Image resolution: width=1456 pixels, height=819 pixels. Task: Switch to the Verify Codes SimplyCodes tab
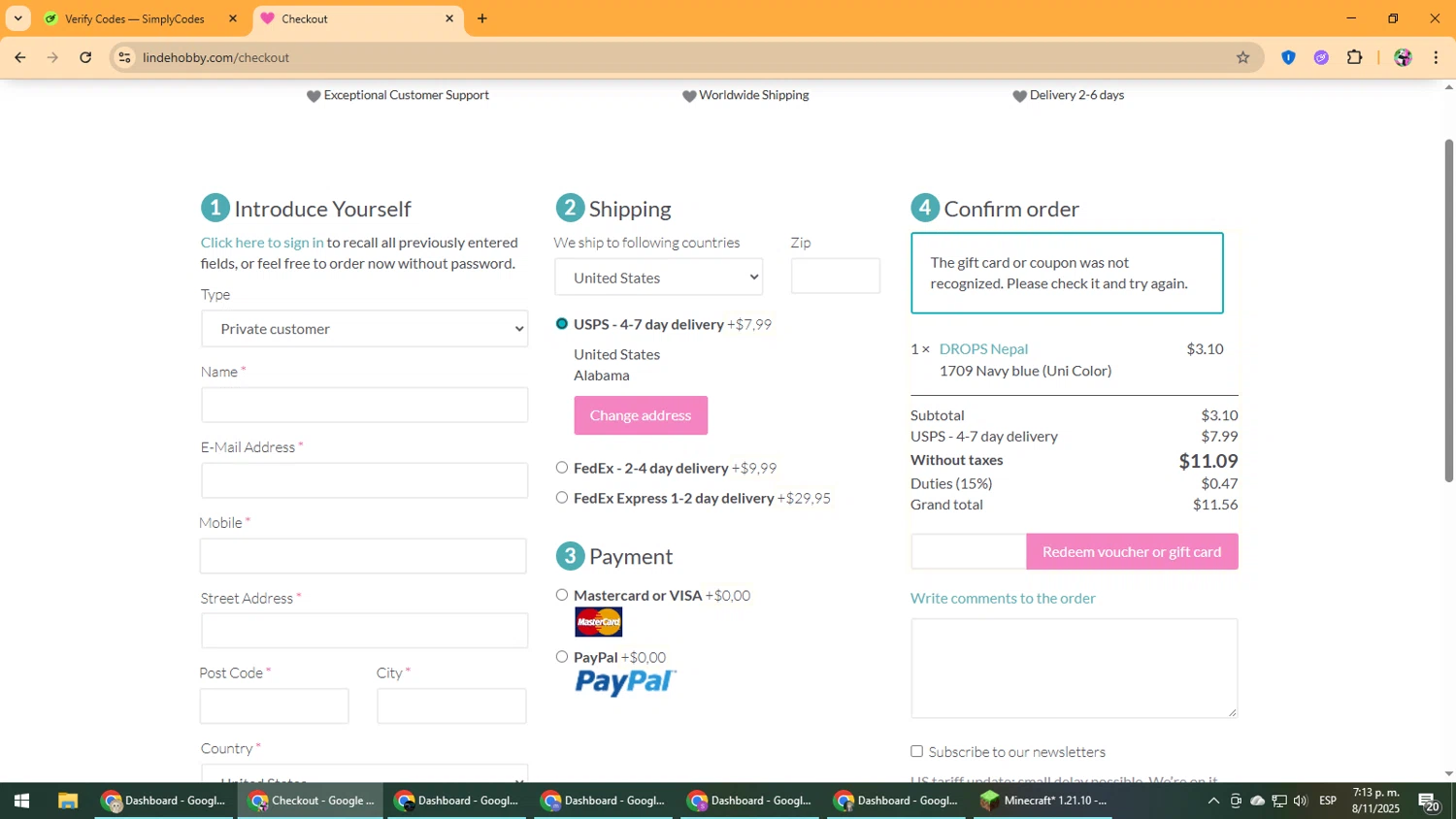click(134, 18)
